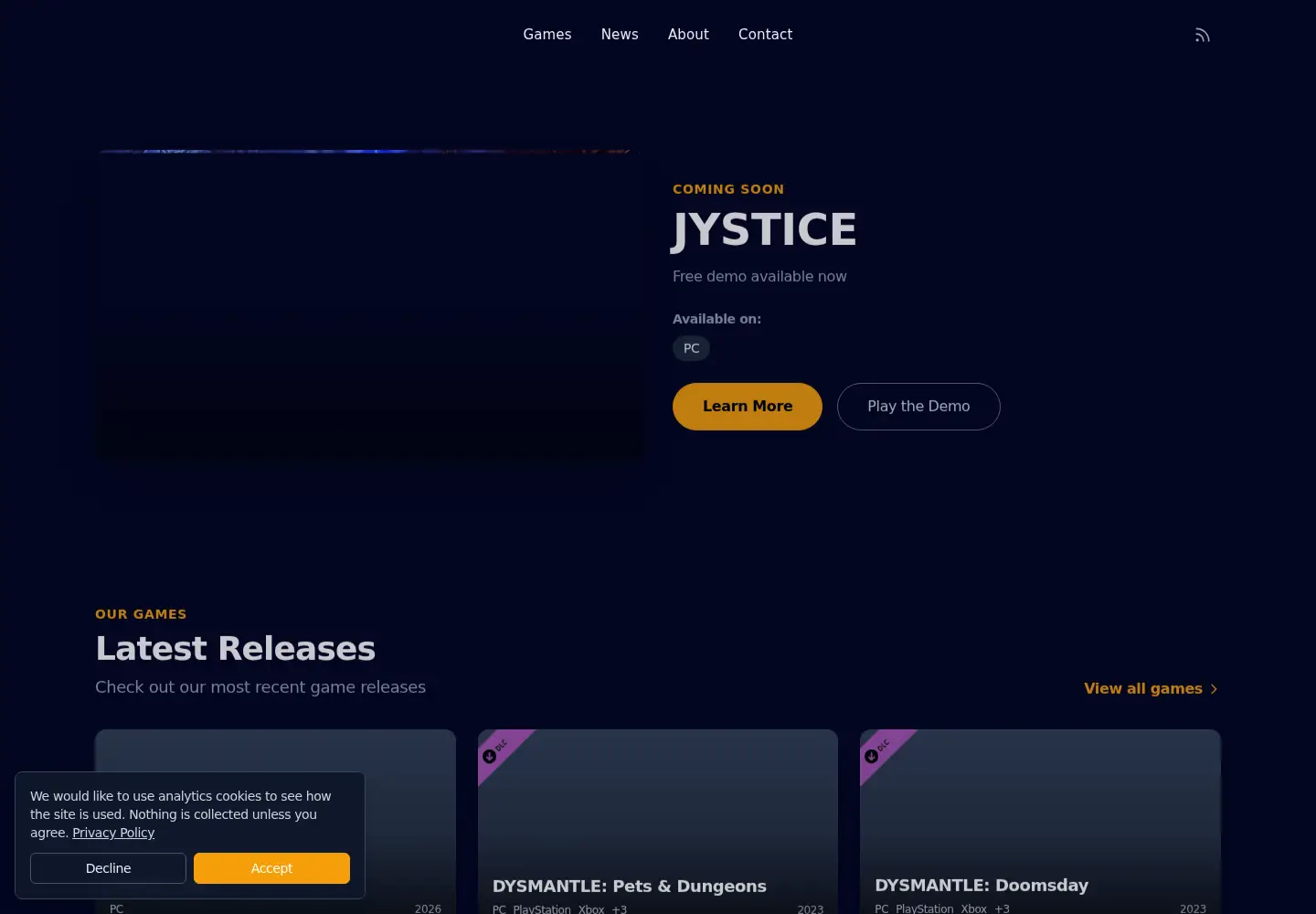Open the JYSTICE hero banner image

pos(369,306)
